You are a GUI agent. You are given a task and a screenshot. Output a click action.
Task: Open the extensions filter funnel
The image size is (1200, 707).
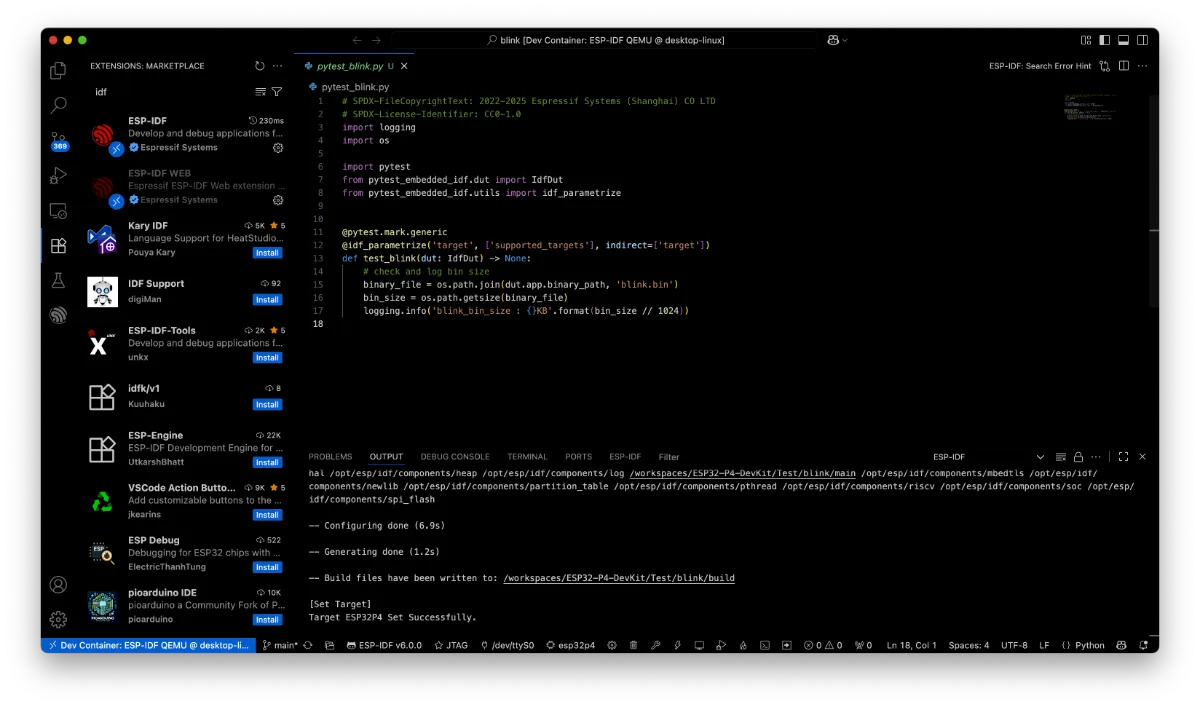tap(277, 91)
